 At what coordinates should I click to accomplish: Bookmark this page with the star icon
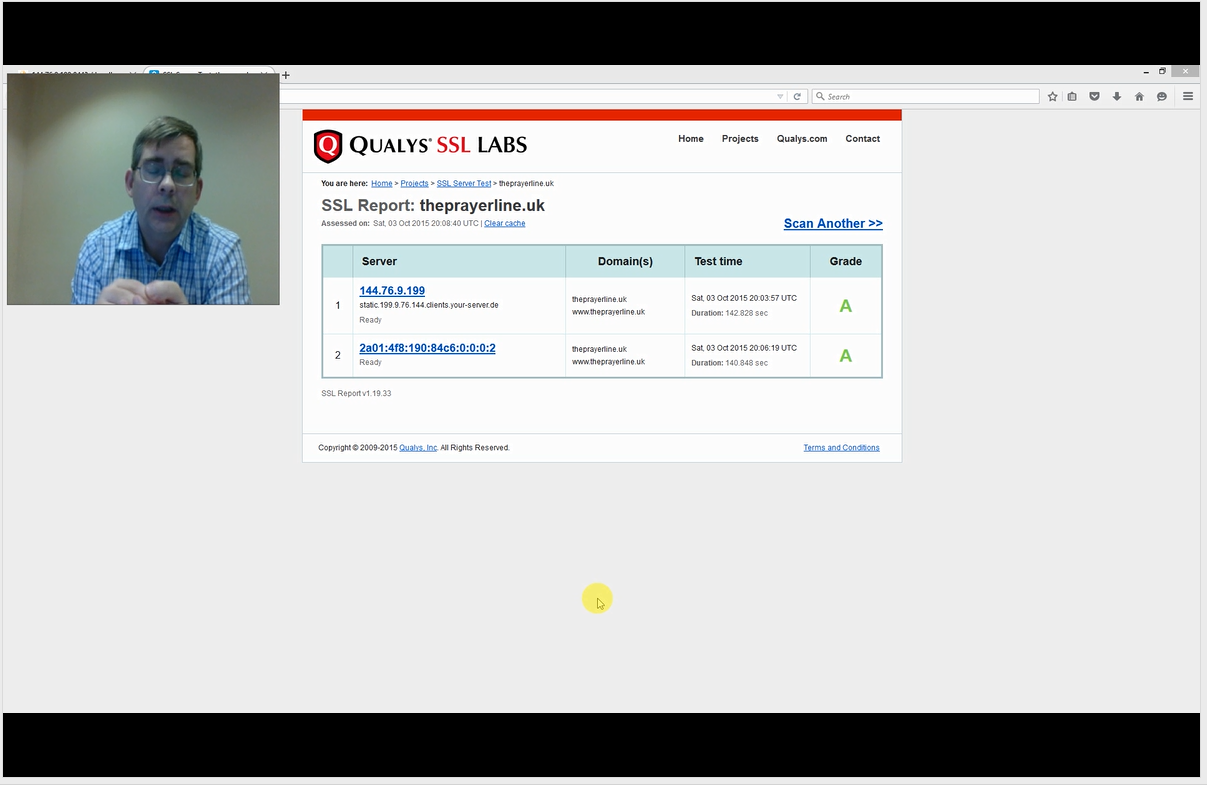1052,97
